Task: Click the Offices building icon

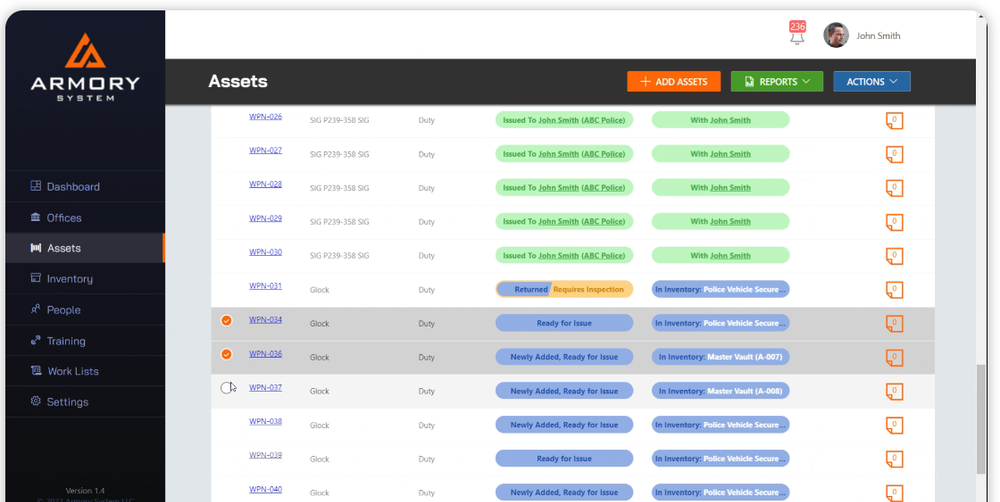Action: pos(36,218)
